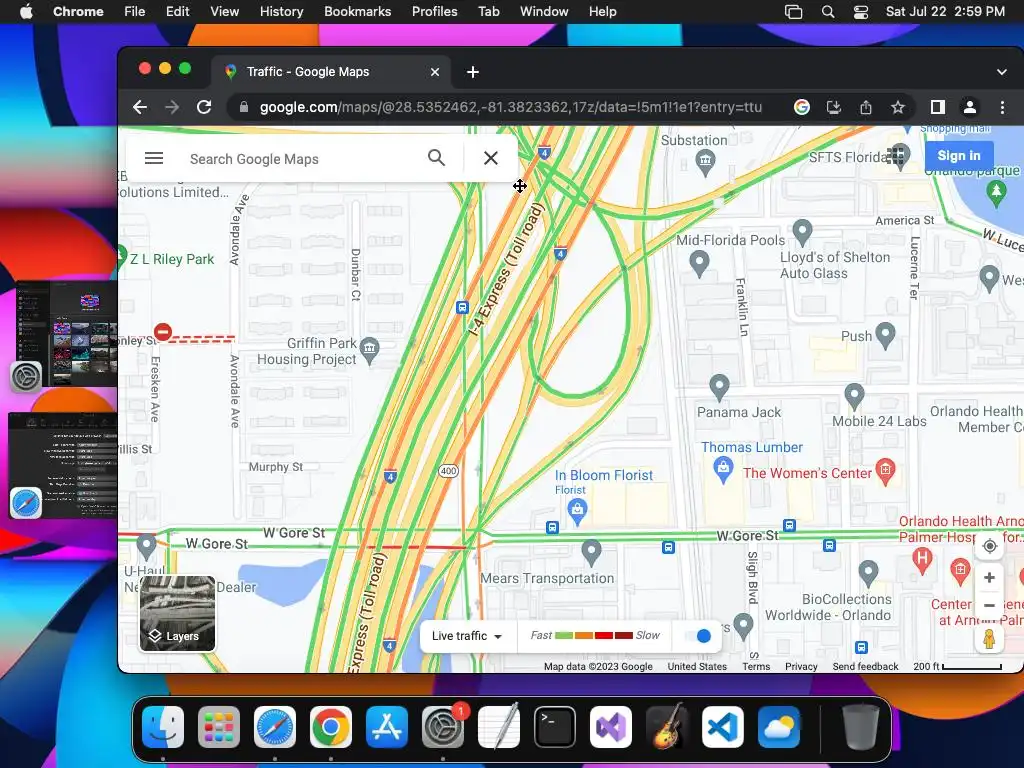The width and height of the screenshot is (1024, 768).
Task: Select the Push location pin
Action: [885, 335]
